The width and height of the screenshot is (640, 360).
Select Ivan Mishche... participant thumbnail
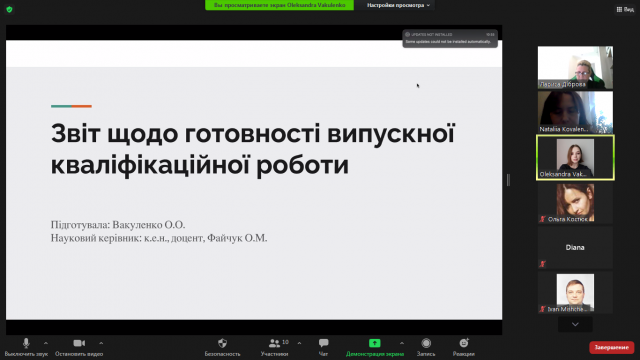click(575, 293)
